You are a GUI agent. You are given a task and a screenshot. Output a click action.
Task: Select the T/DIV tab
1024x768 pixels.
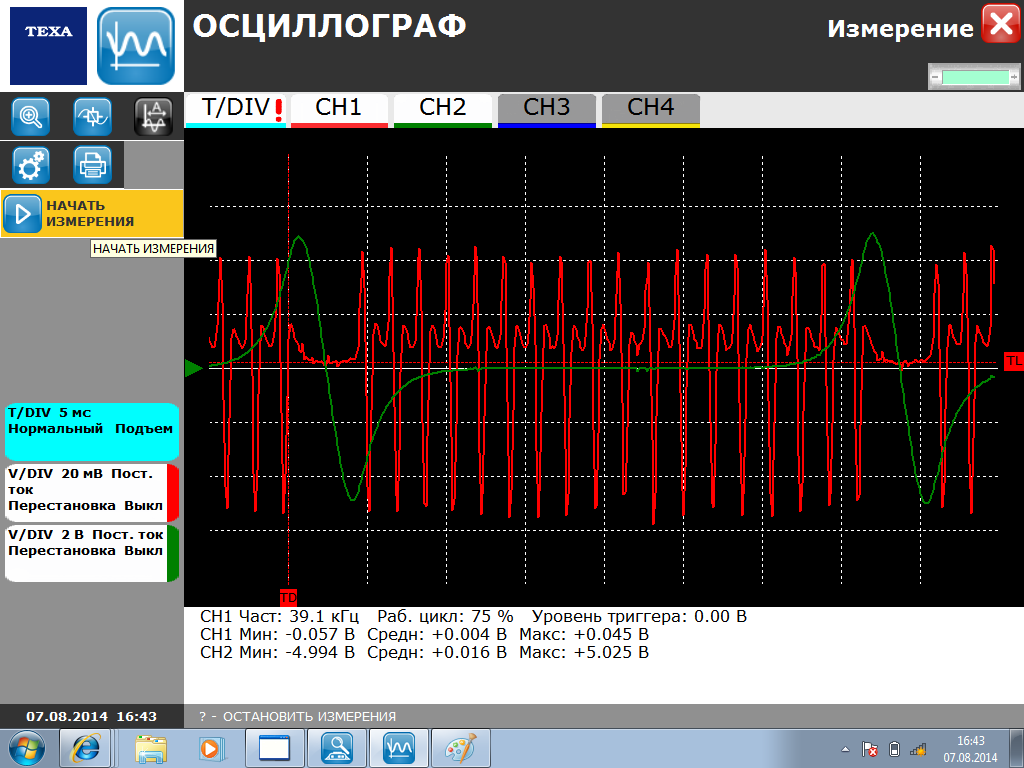(236, 109)
